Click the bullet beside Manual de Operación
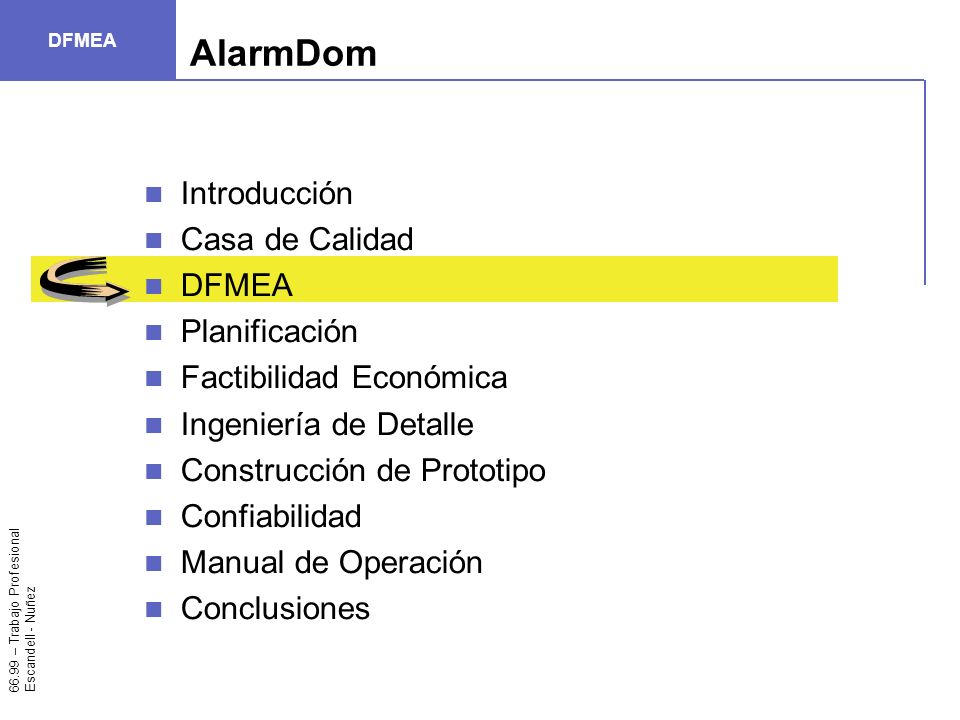Screen dimensions: 960x720 pos(154,563)
